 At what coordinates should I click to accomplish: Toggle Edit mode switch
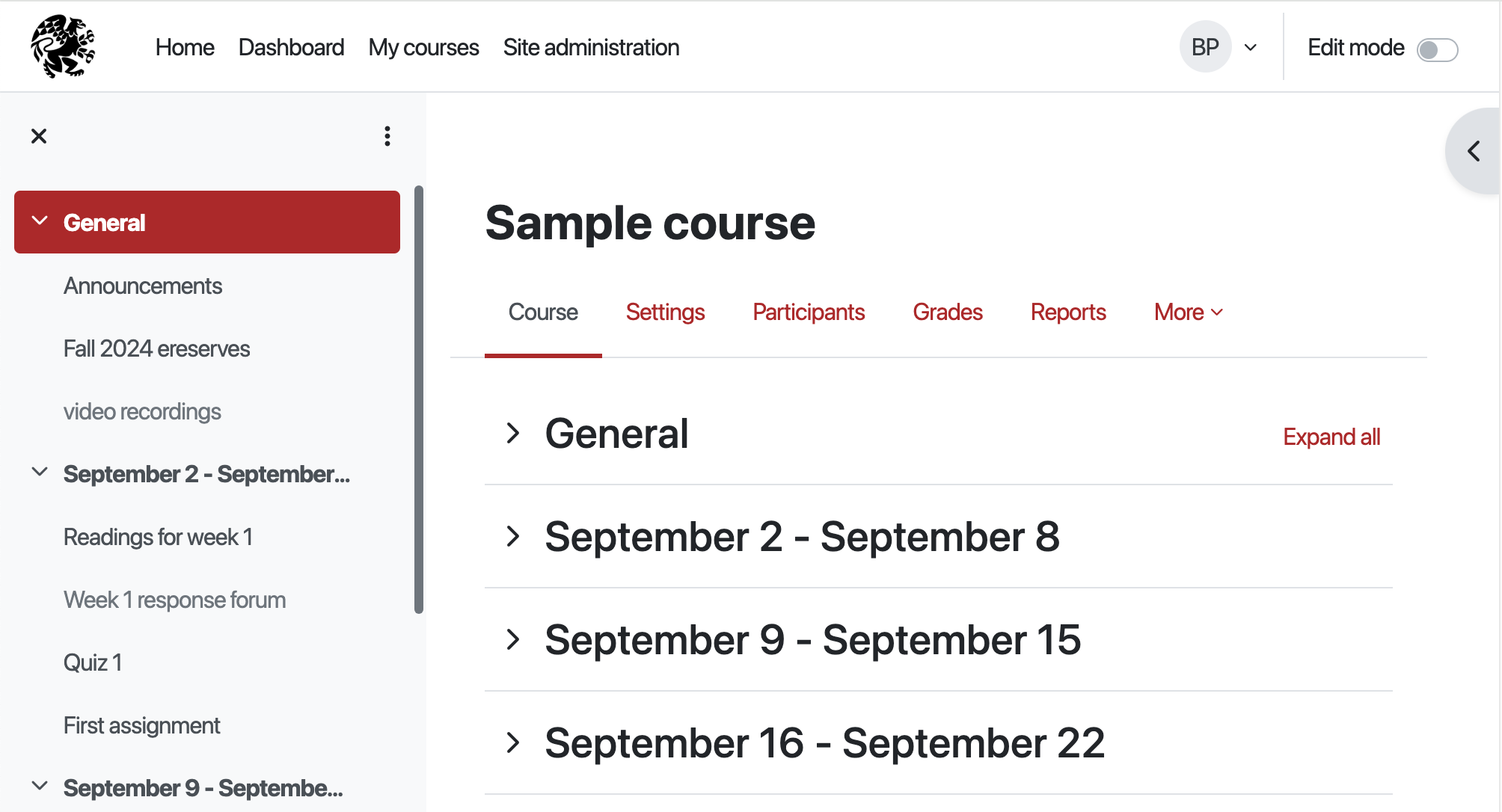tap(1437, 49)
